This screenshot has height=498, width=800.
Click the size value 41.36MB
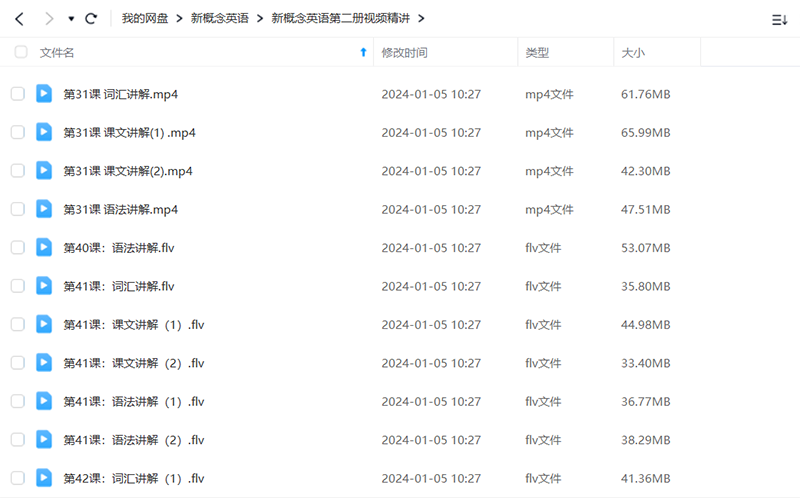point(645,479)
